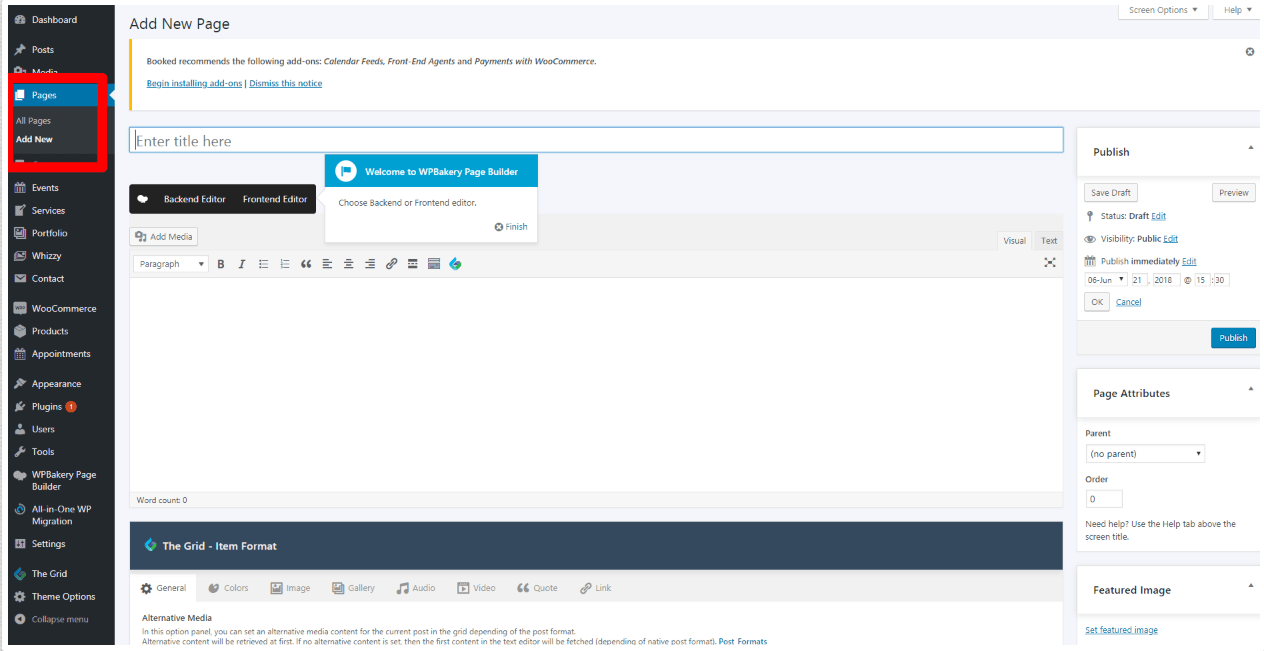The image size is (1264, 651).
Task: Align text right
Action: click(x=370, y=264)
